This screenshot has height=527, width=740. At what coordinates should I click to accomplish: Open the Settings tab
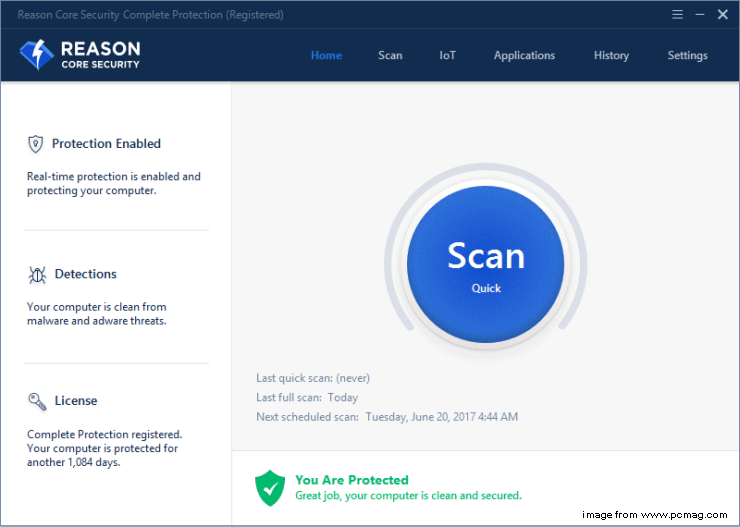pos(687,56)
